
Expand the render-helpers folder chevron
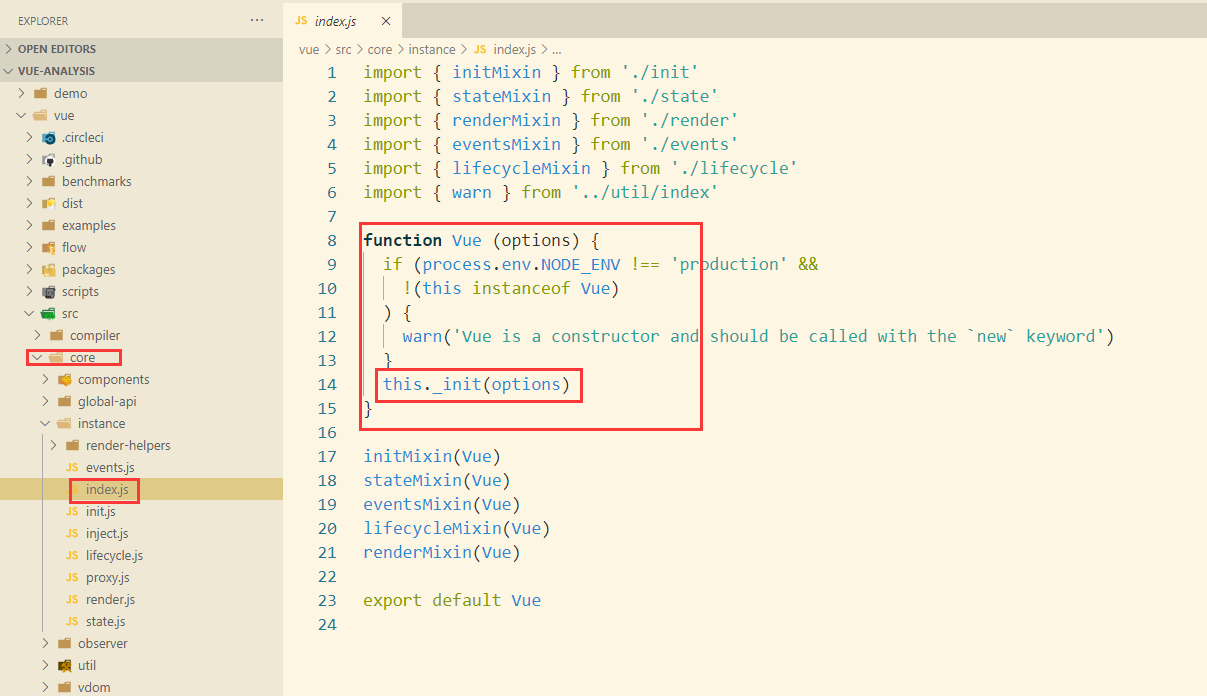[x=54, y=445]
